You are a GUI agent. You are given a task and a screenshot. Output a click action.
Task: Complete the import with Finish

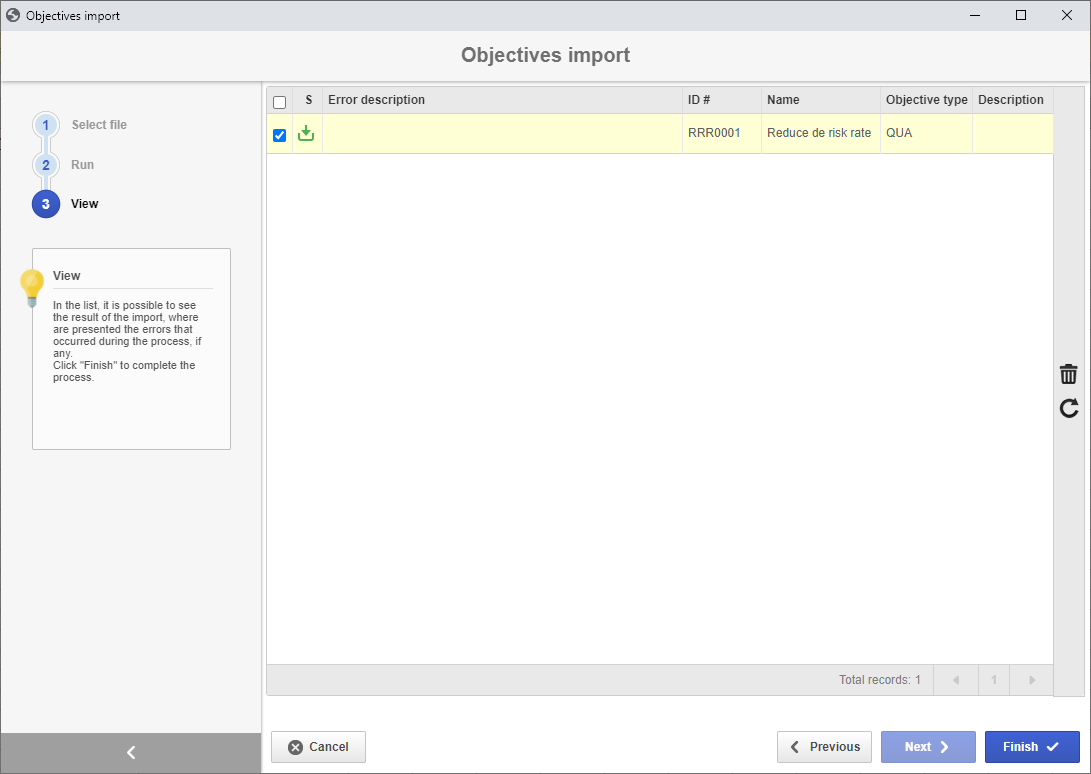(x=1032, y=747)
